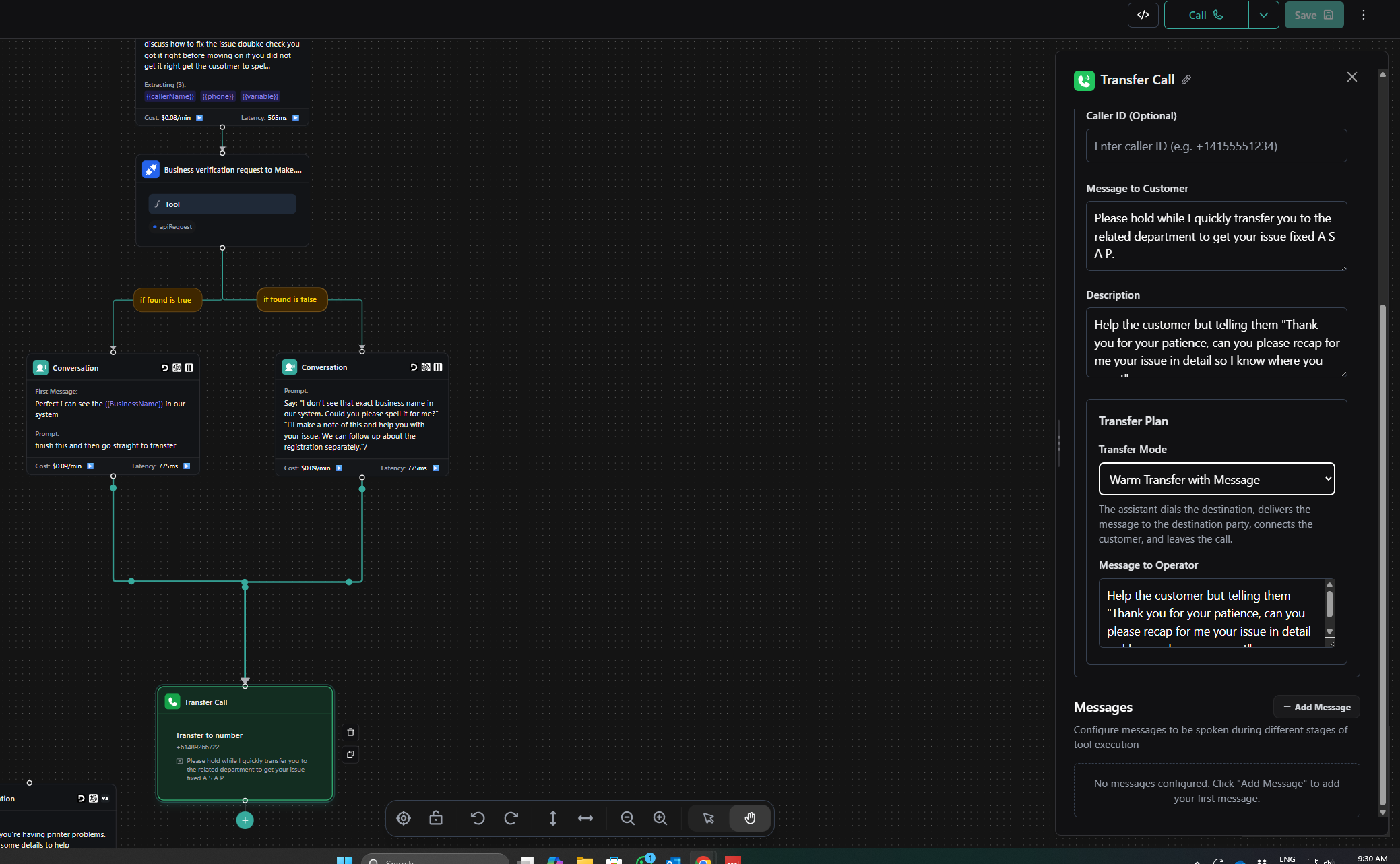The image size is (1400, 864).
Task: Undo the last canvas change
Action: pos(478,818)
